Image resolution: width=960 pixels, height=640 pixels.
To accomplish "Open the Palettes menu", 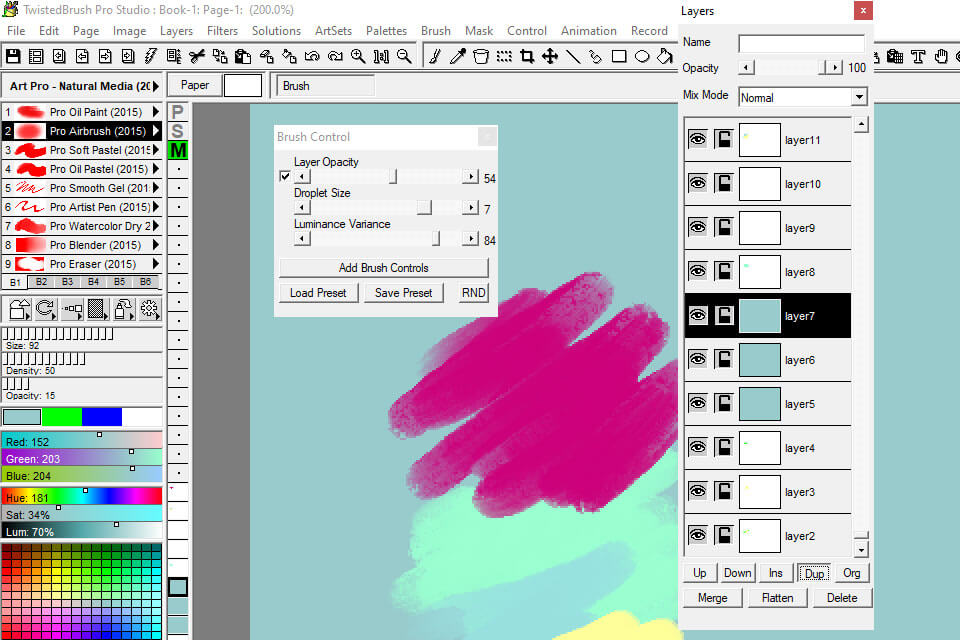I will click(386, 31).
